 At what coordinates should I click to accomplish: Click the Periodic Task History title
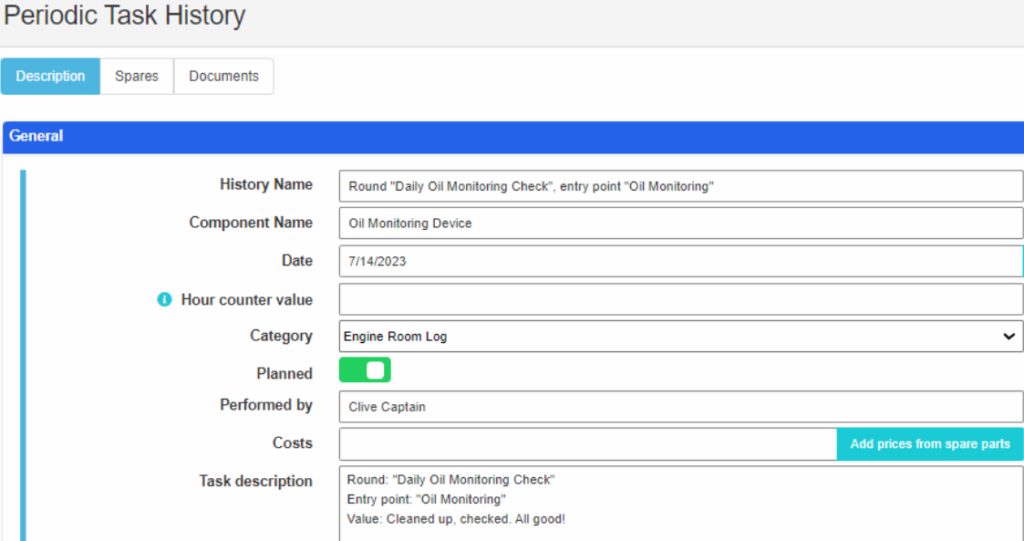point(124,15)
